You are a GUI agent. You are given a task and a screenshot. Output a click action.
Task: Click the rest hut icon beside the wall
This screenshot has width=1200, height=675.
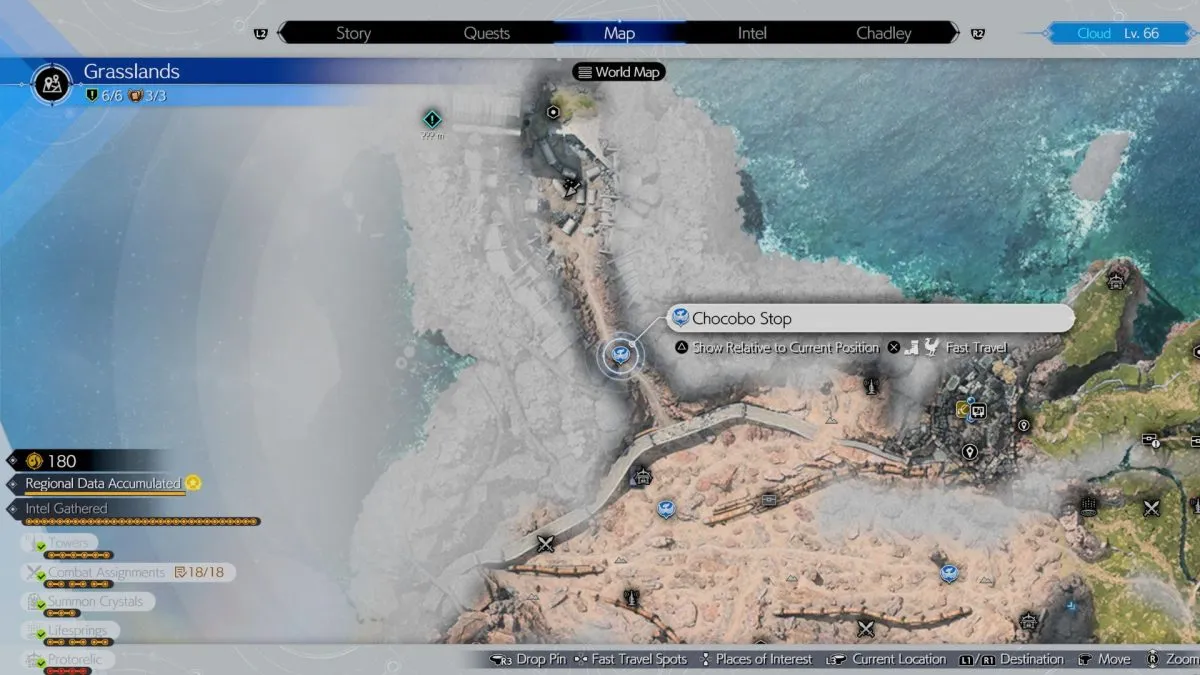(x=642, y=477)
